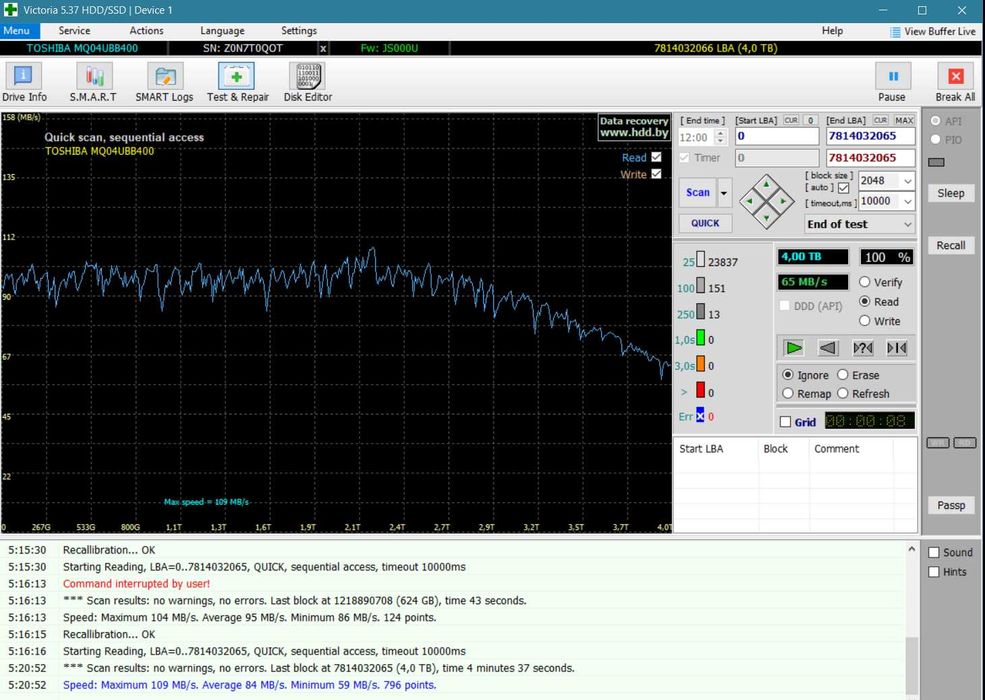Open the block size 2048 dropdown

906,181
